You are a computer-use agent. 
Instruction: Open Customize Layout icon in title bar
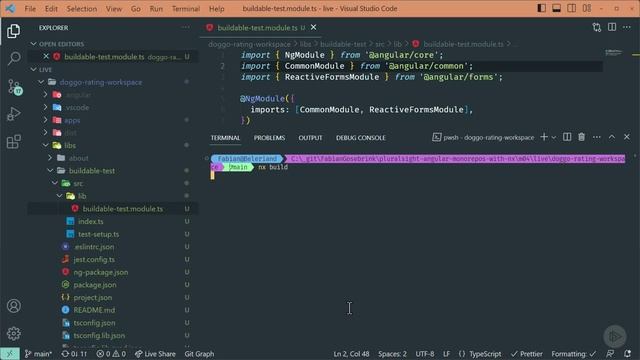(x=587, y=8)
